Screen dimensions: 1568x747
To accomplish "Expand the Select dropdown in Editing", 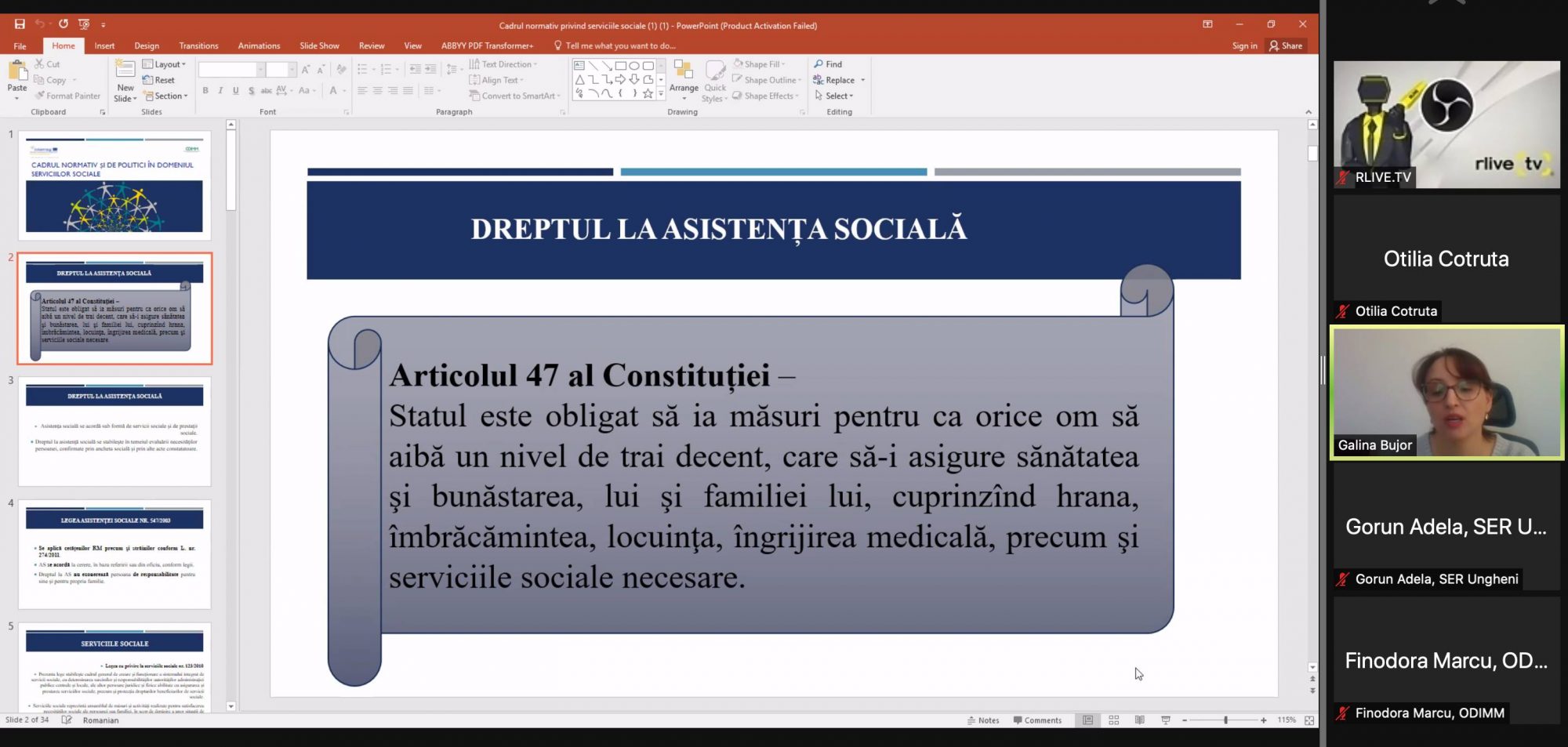I will coord(834,96).
